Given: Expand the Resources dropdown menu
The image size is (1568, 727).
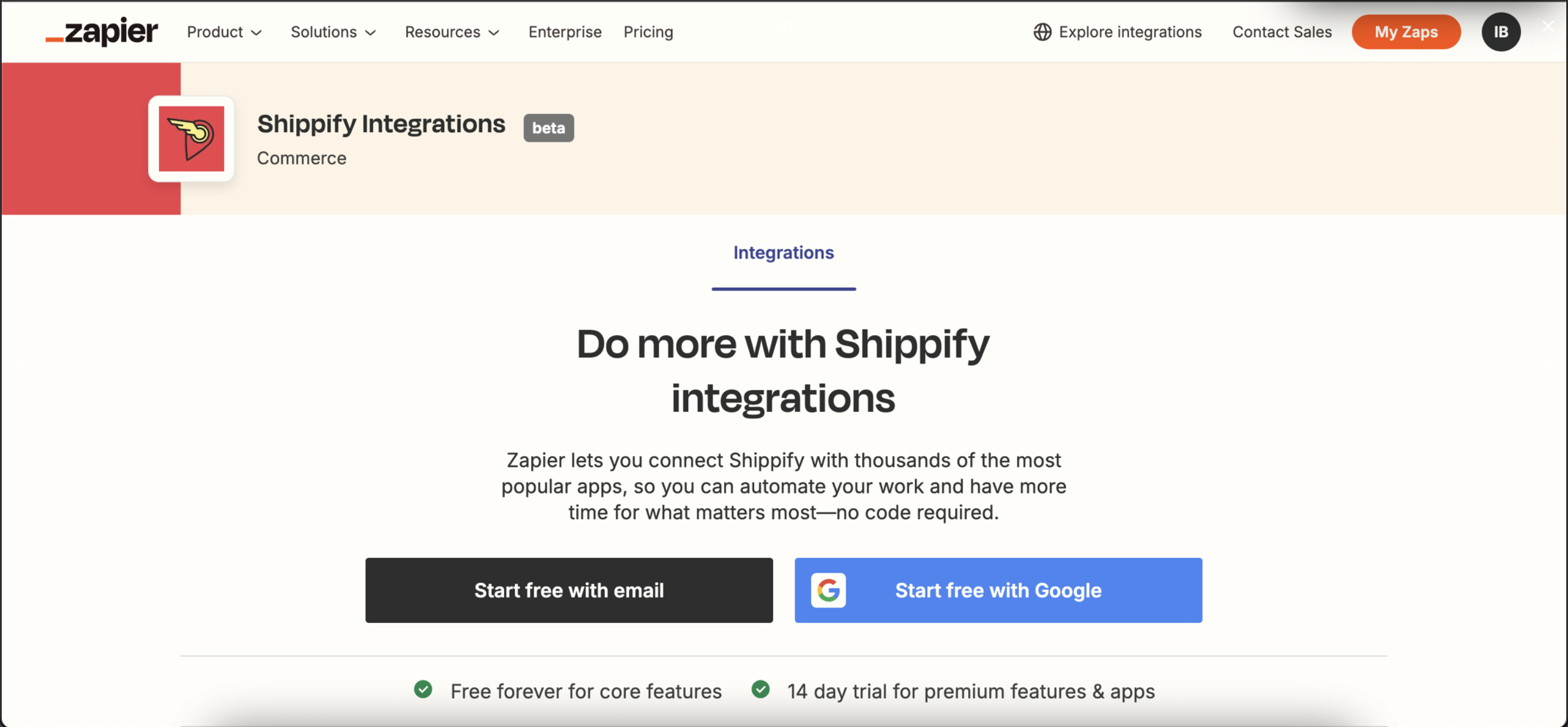Looking at the screenshot, I should (452, 32).
